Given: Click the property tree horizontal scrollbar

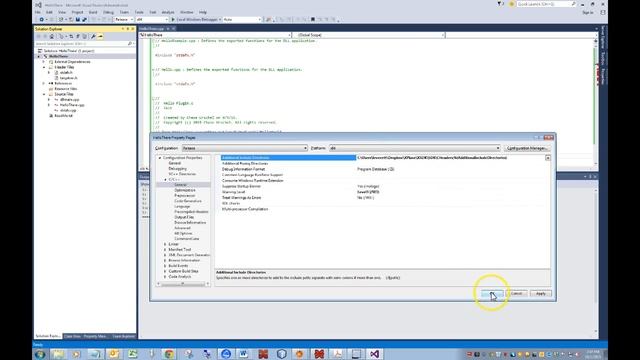Looking at the screenshot, I should pyautogui.click(x=183, y=284).
